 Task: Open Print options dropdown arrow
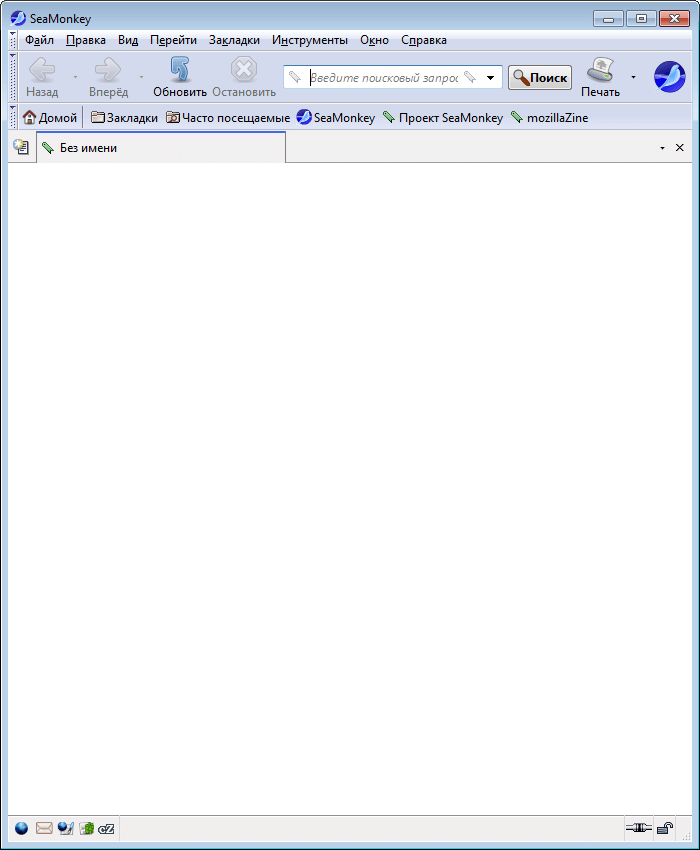pyautogui.click(x=633, y=77)
